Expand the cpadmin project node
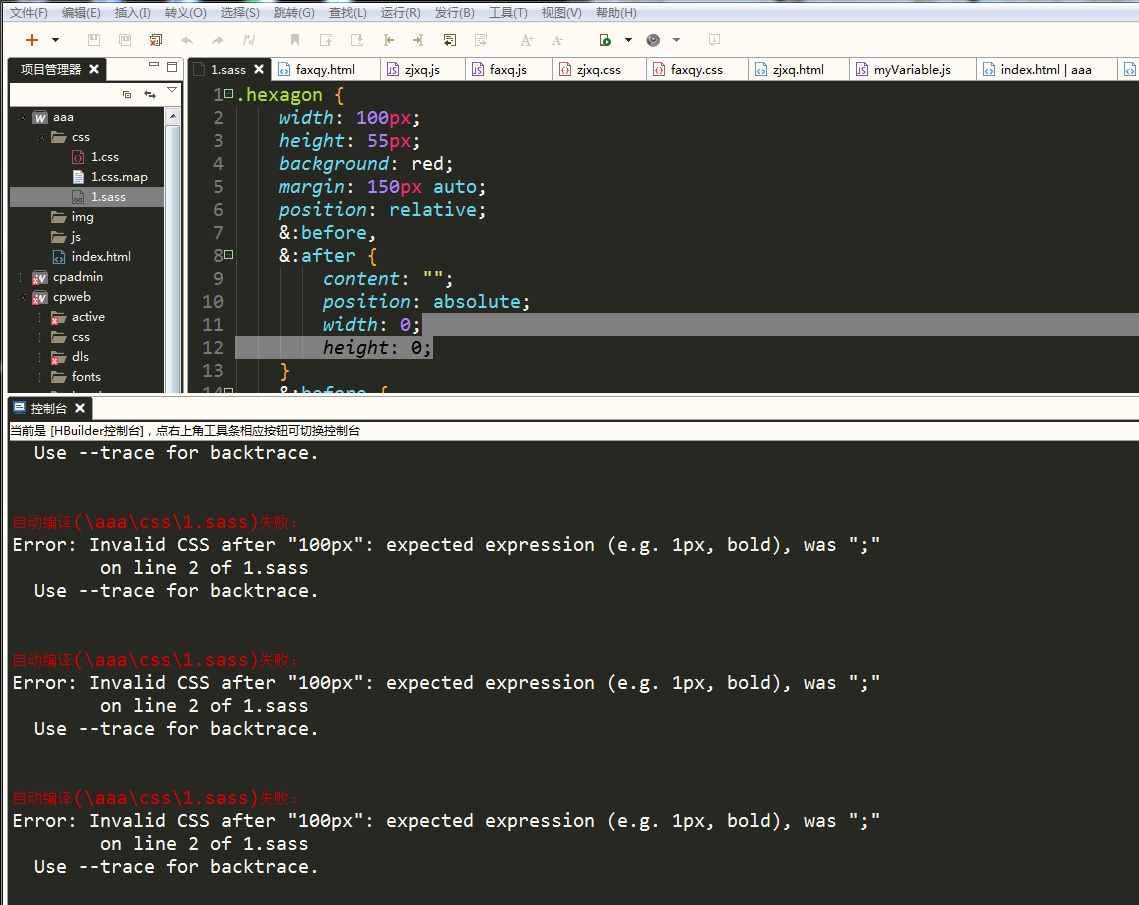The image size is (1139, 905). (21, 277)
